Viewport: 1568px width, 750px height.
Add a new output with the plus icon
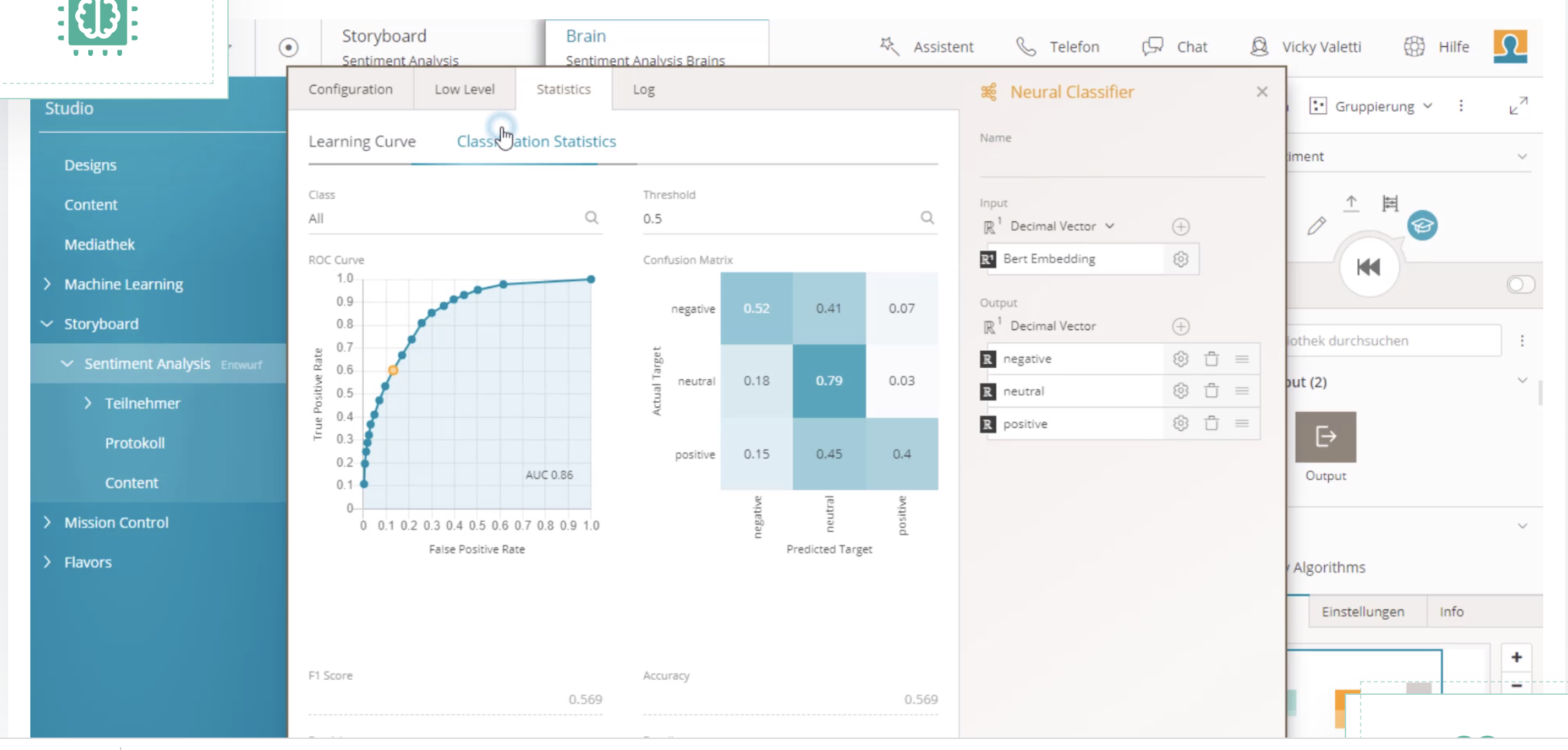[1181, 325]
